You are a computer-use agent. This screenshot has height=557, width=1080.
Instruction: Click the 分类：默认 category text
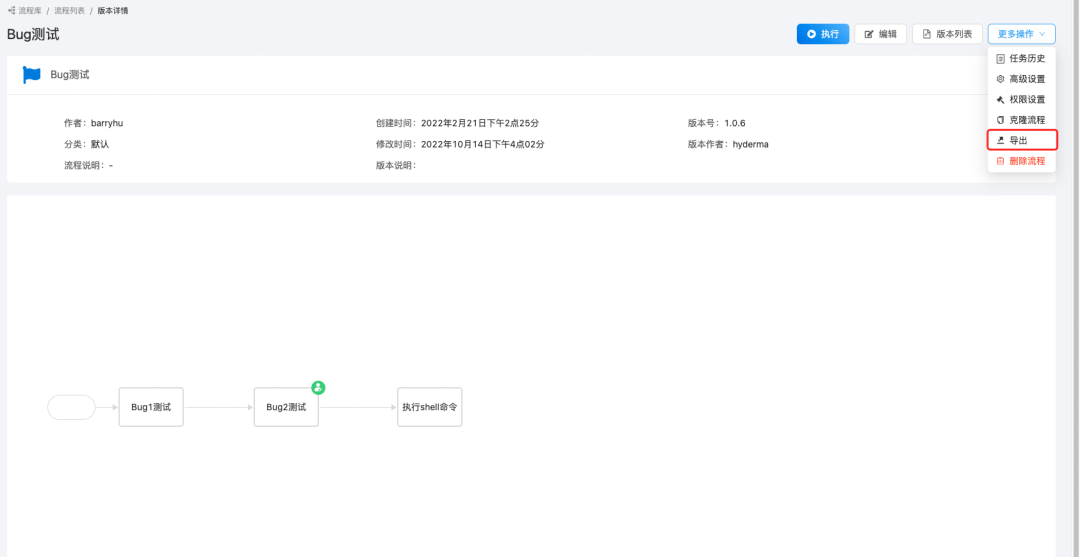tap(87, 145)
